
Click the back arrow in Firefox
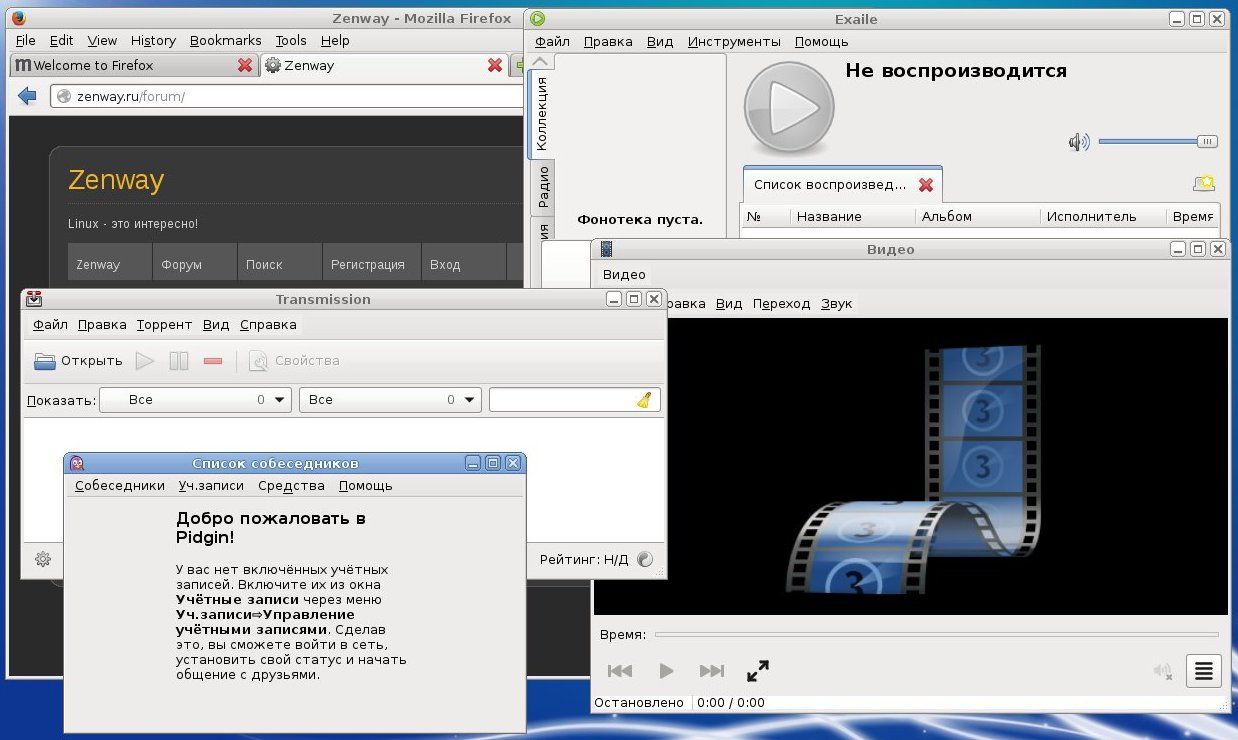pyautogui.click(x=27, y=96)
